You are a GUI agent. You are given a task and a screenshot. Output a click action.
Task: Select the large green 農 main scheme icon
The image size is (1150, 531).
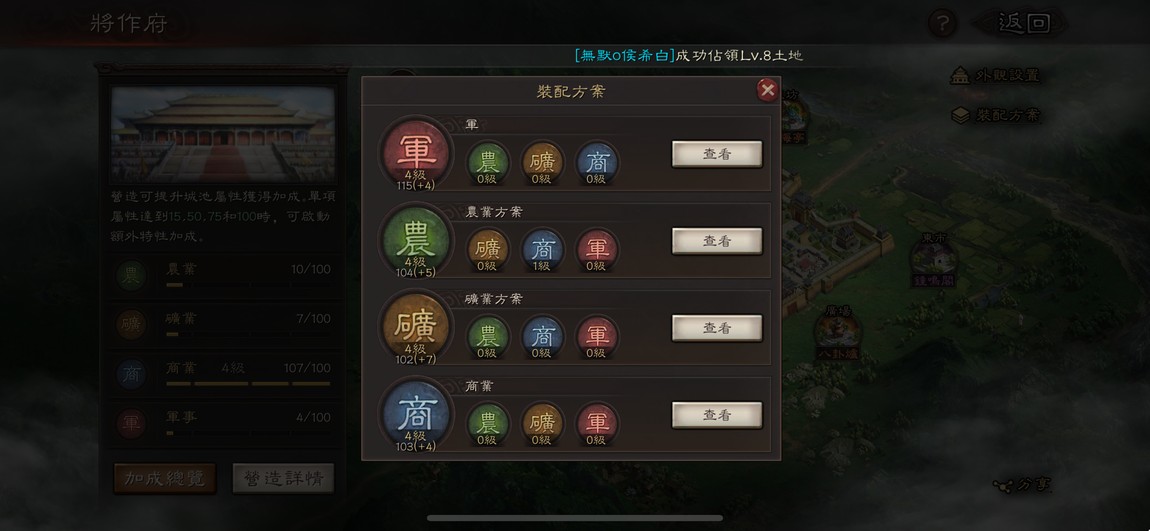pyautogui.click(x=416, y=239)
